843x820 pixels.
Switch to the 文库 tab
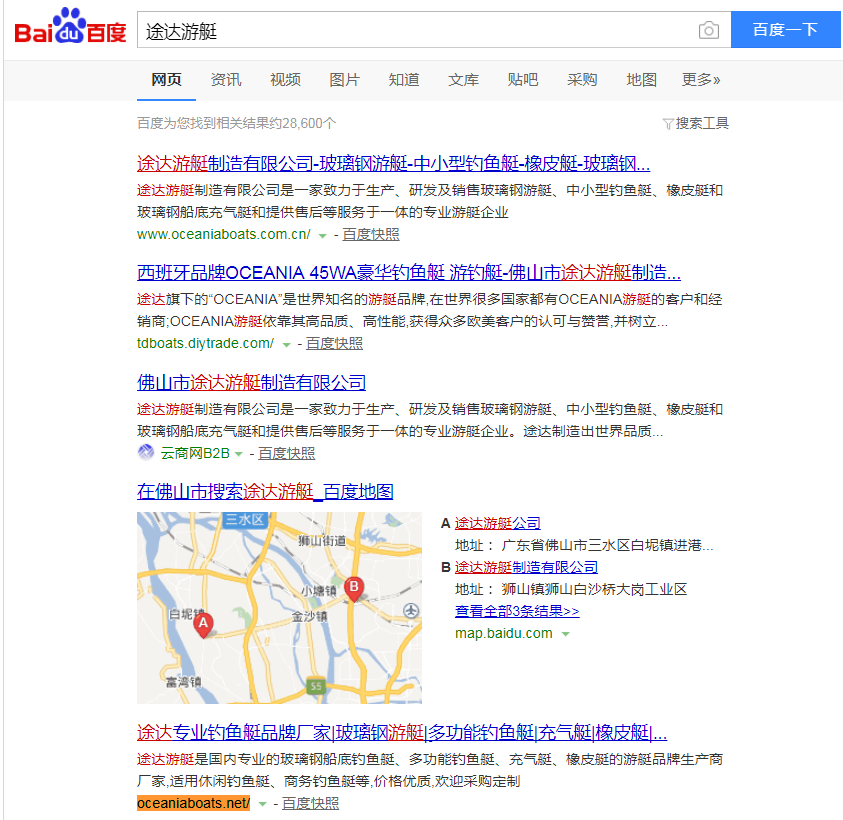[463, 80]
